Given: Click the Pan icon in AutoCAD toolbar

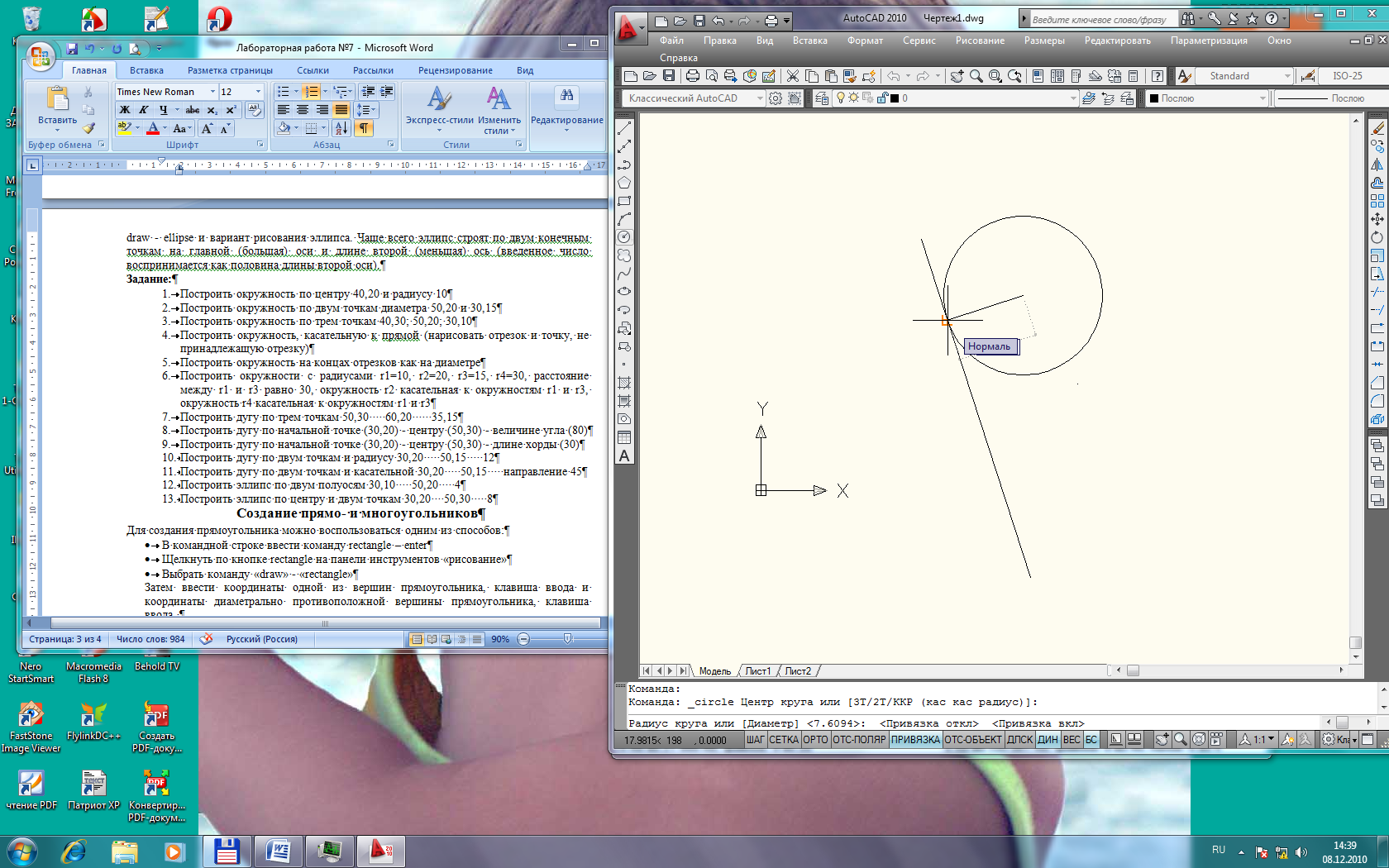Looking at the screenshot, I should click(957, 76).
